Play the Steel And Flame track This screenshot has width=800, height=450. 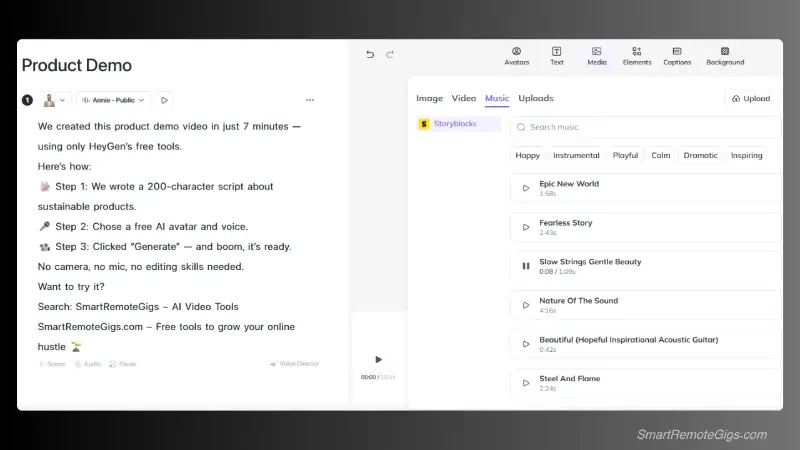pyautogui.click(x=526, y=383)
